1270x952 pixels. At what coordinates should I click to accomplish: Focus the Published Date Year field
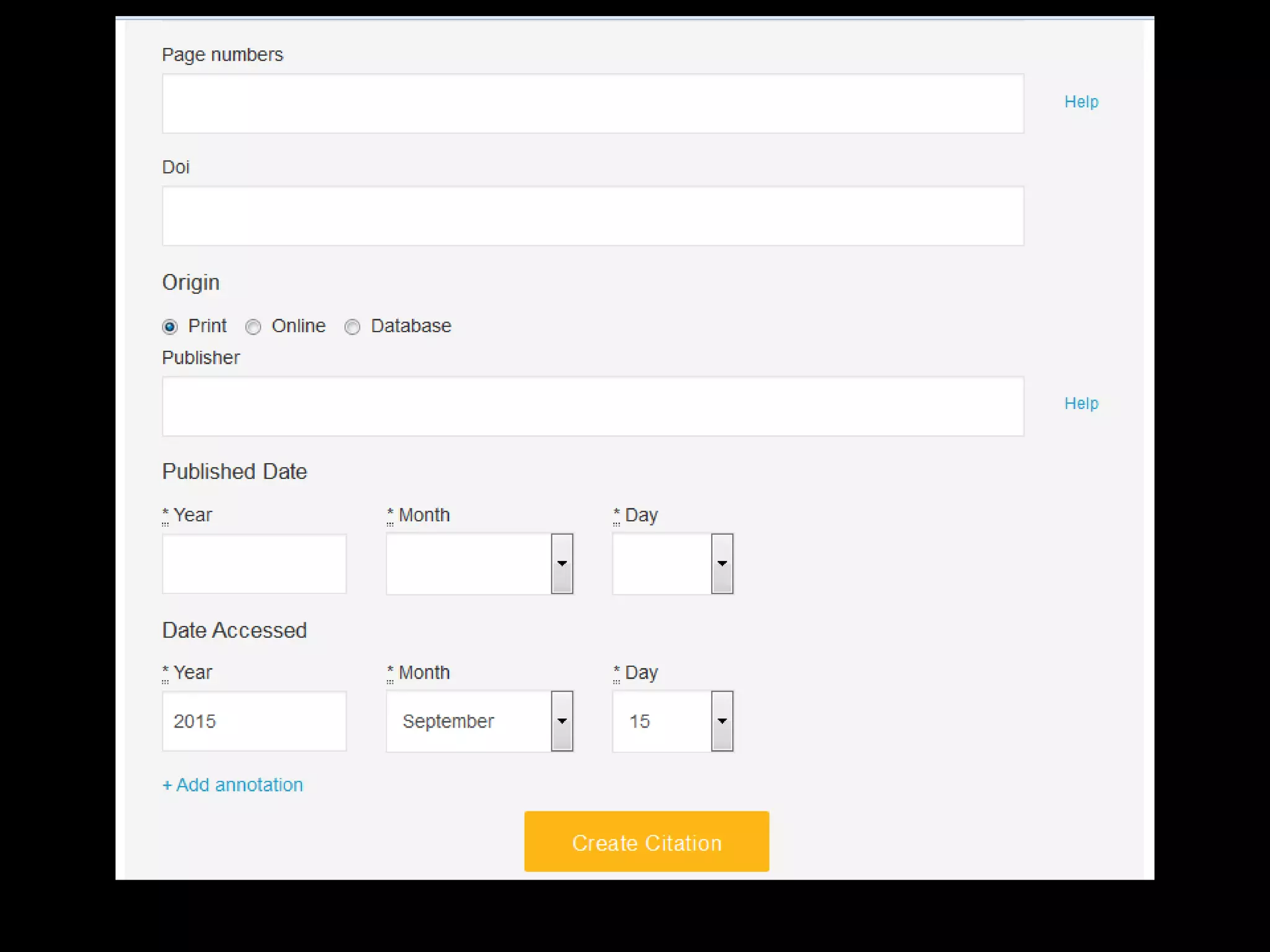[254, 564]
